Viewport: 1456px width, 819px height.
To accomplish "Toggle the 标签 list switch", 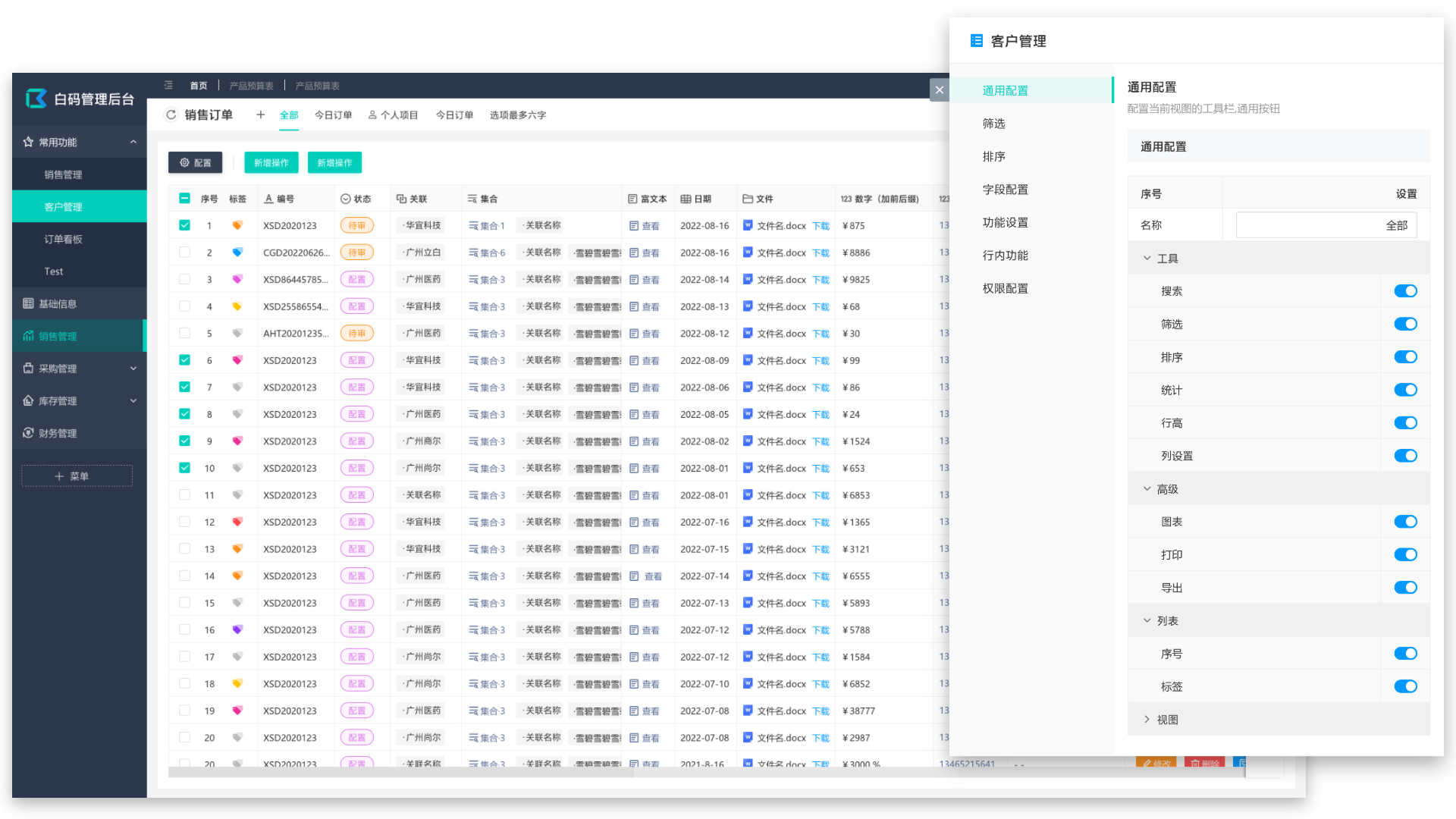I will pyautogui.click(x=1405, y=686).
